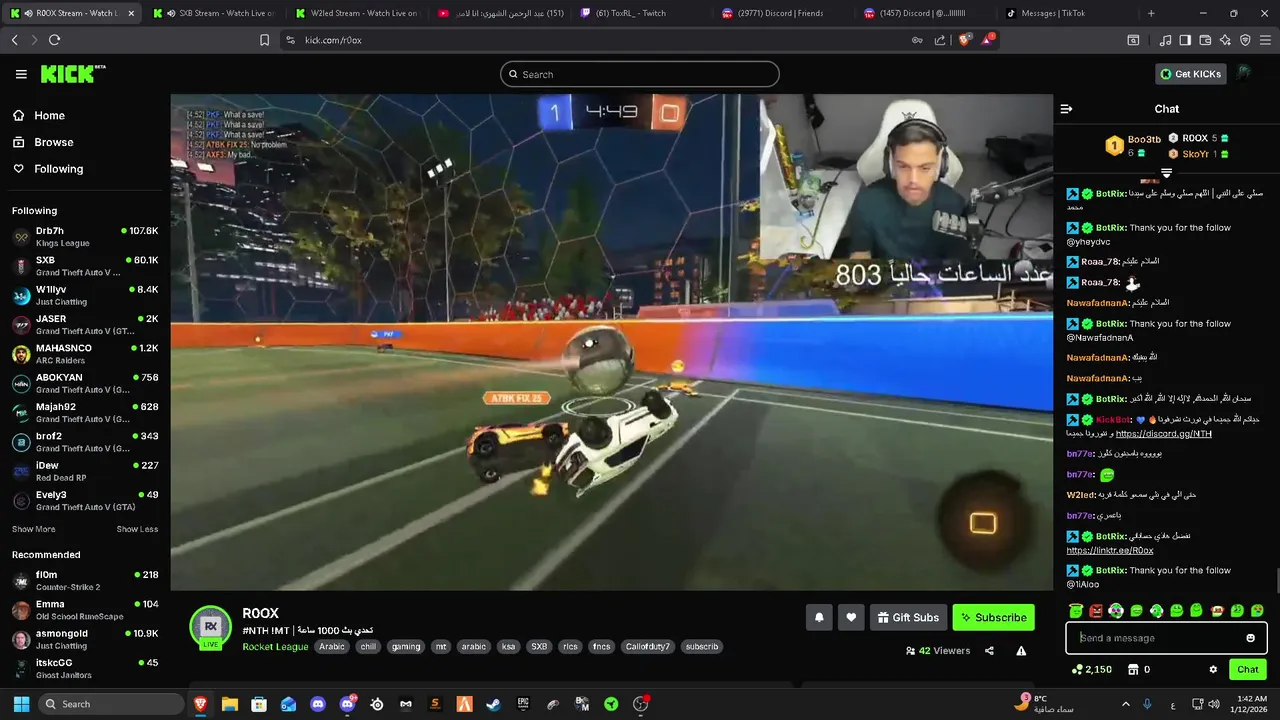The height and width of the screenshot is (720, 1280).
Task: Open the system tray hidden icons chevron
Action: (x=1125, y=704)
